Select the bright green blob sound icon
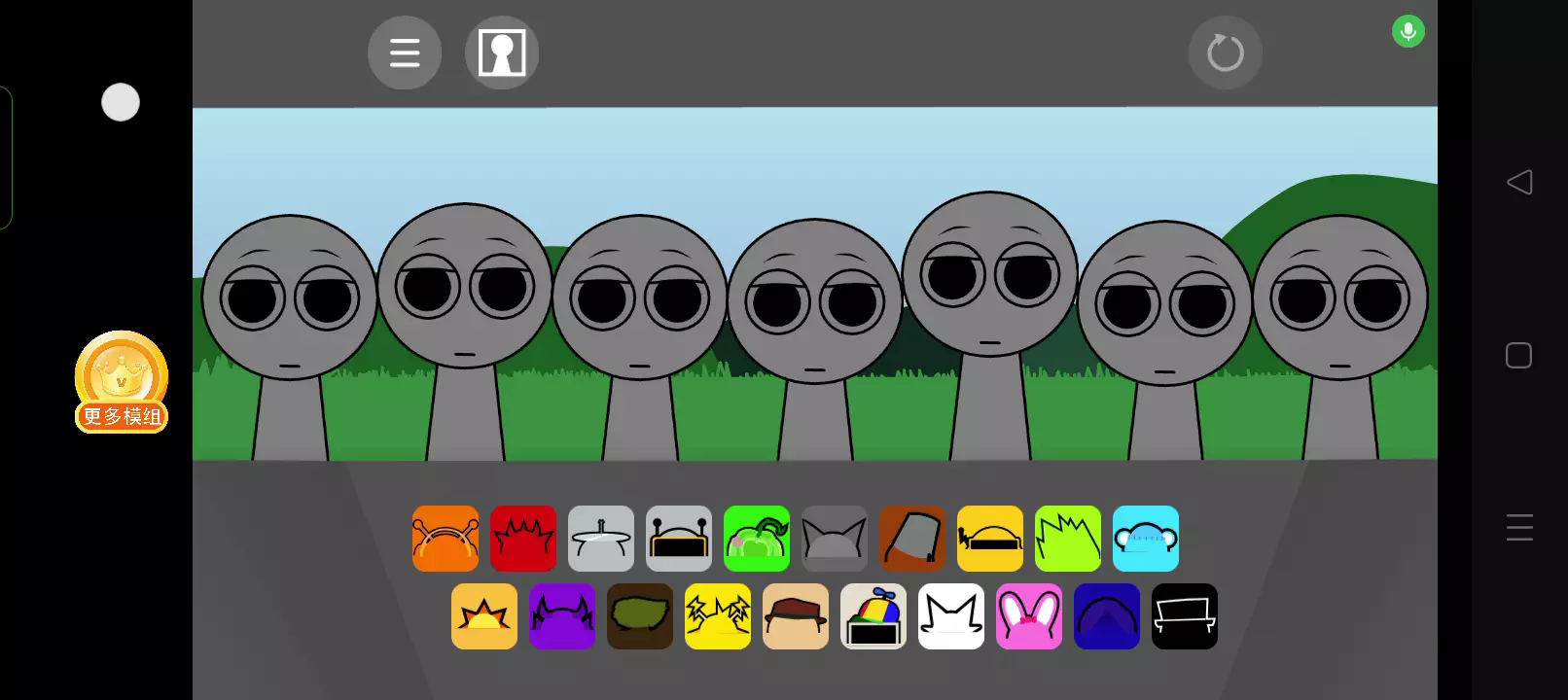1568x700 pixels. (757, 539)
